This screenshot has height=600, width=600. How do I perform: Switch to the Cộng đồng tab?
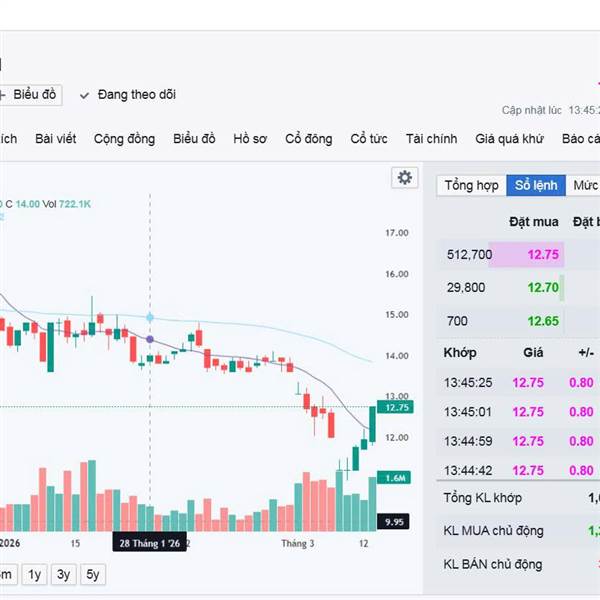(x=124, y=139)
